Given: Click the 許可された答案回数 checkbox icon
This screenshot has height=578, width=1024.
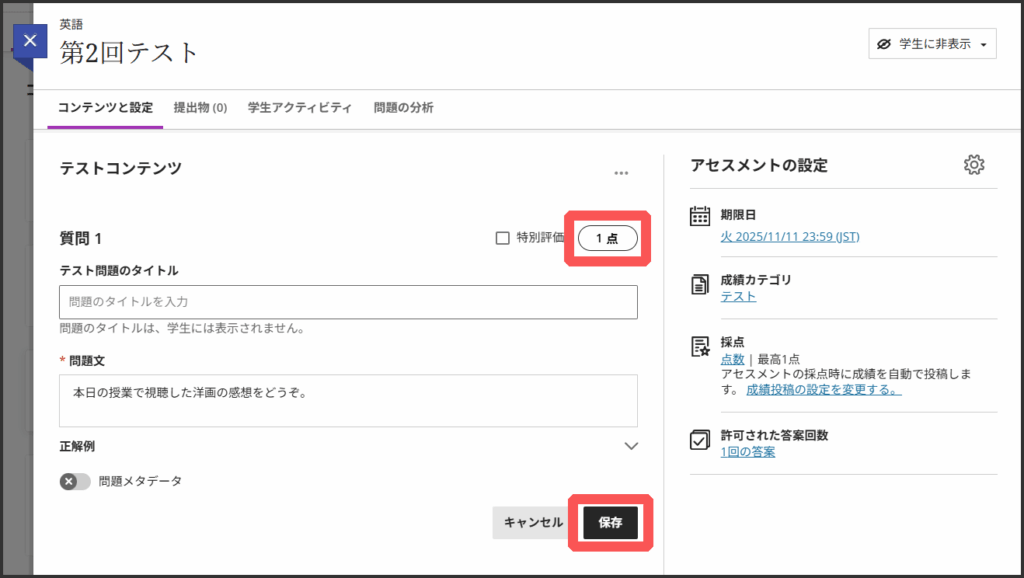Looking at the screenshot, I should coord(700,441).
